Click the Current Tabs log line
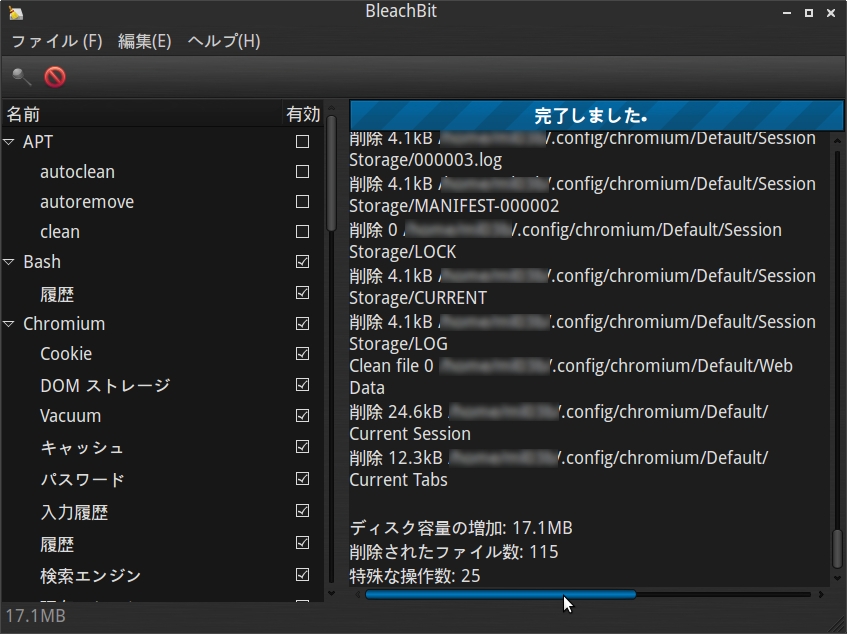 pyautogui.click(x=399, y=480)
